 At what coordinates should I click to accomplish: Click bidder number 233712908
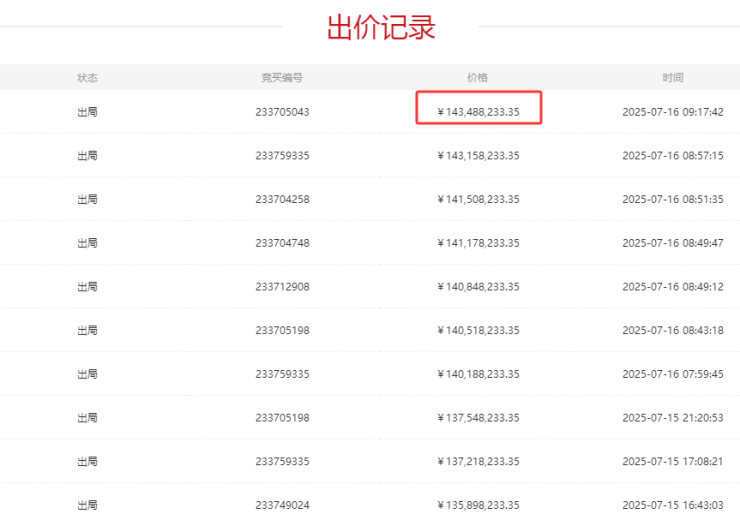click(x=282, y=287)
